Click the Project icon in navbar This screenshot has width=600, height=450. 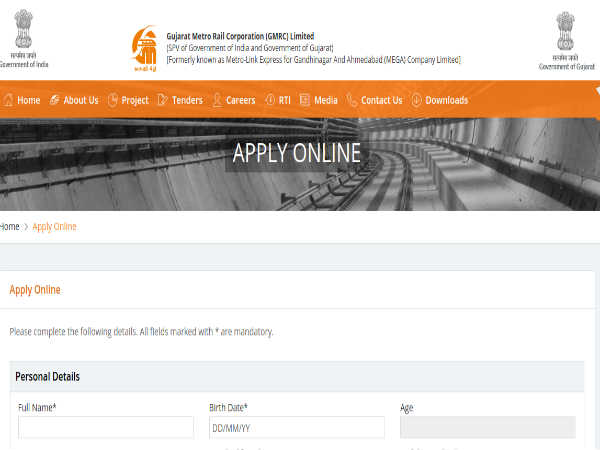113,100
